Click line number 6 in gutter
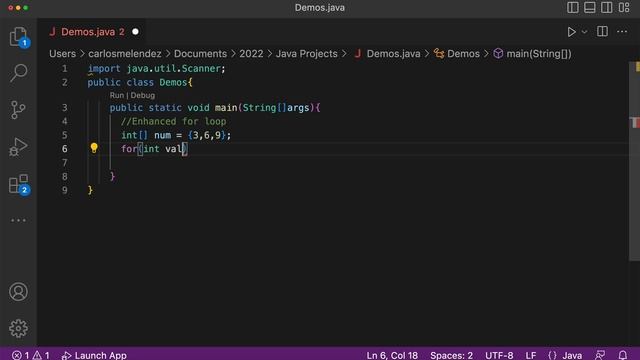640x360 pixels. tap(64, 149)
